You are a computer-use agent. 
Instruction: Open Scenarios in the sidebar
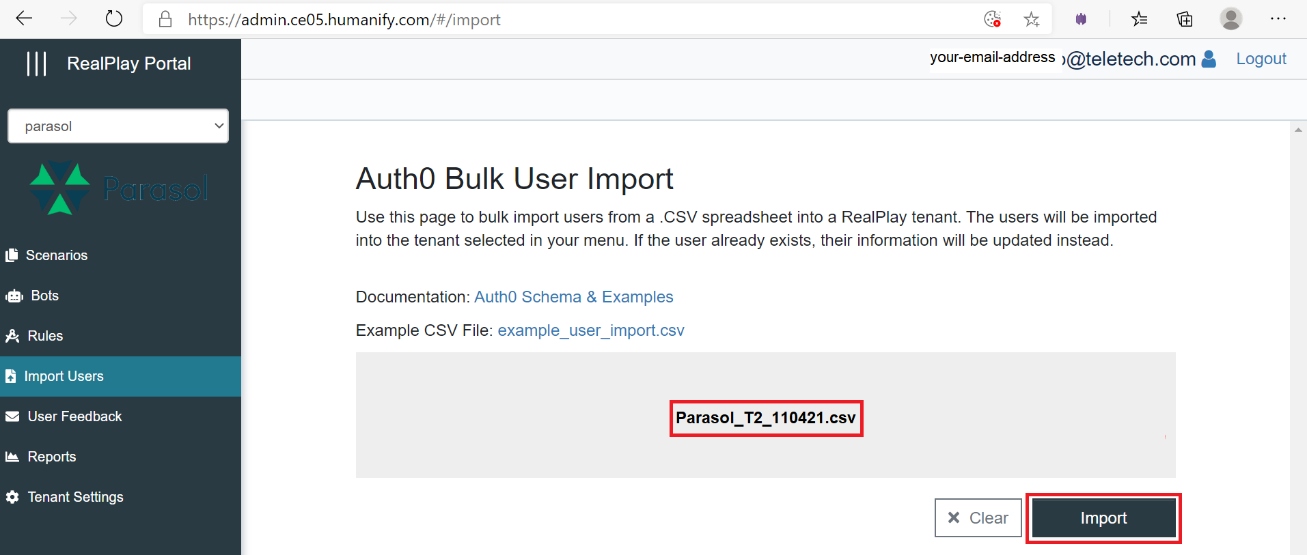pos(56,255)
